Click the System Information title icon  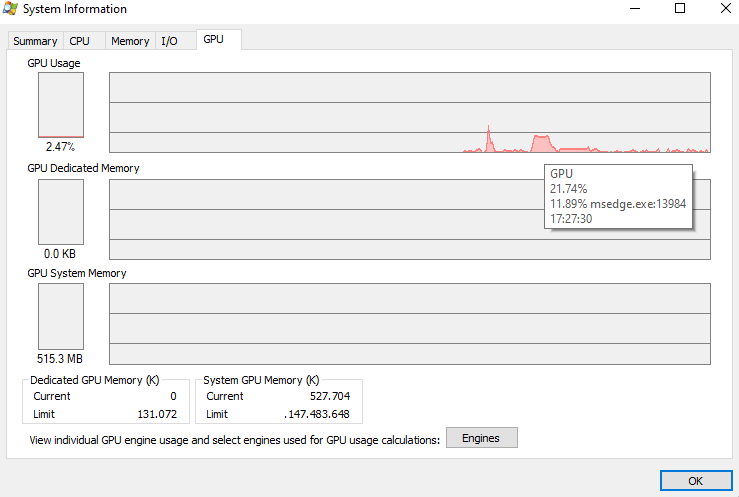coord(10,8)
